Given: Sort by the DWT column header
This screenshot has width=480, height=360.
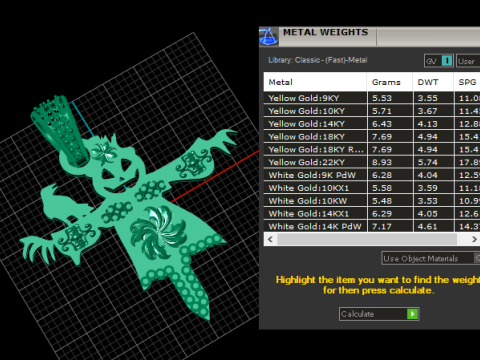Looking at the screenshot, I should (433, 82).
